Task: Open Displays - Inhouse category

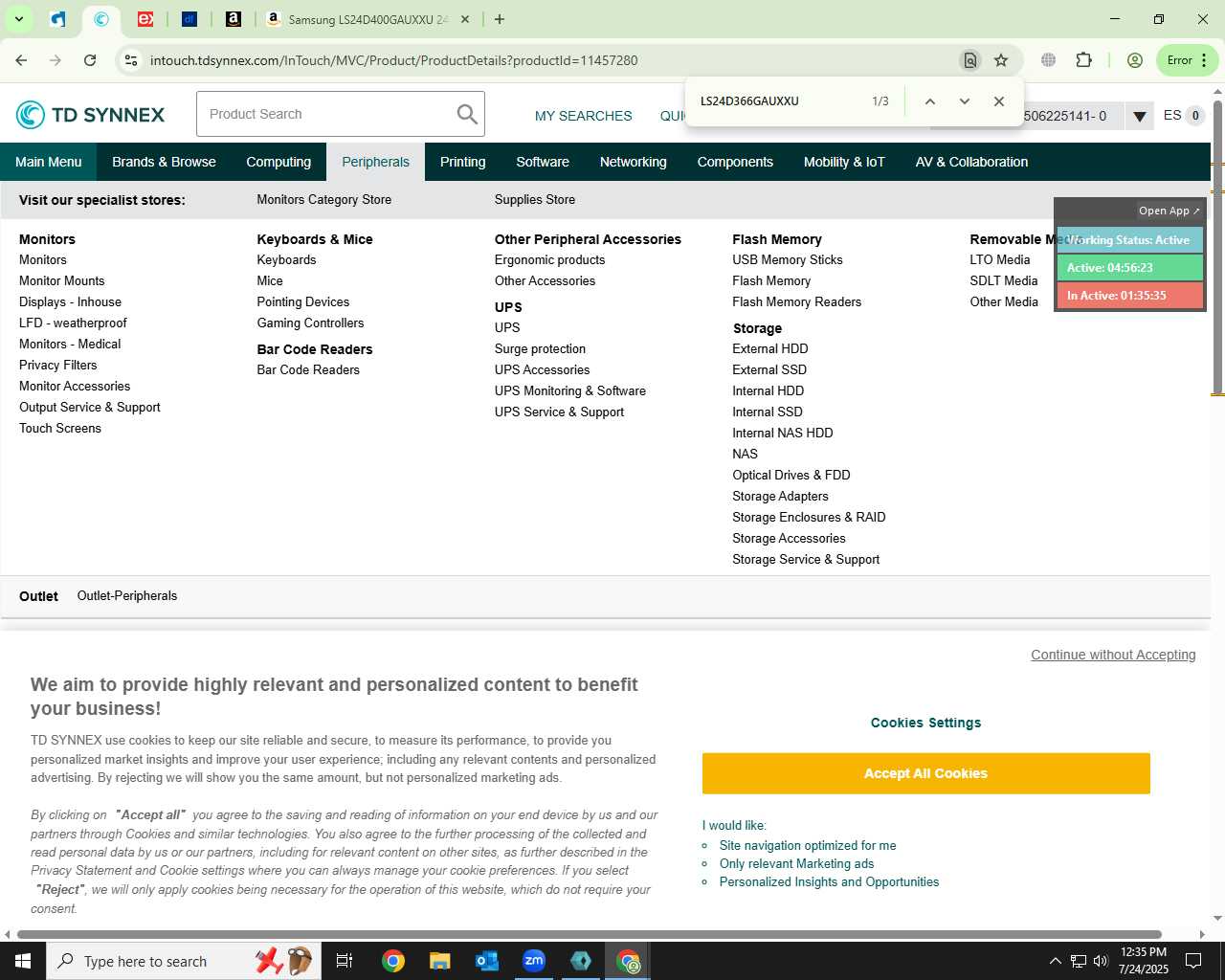Action: coord(70,302)
